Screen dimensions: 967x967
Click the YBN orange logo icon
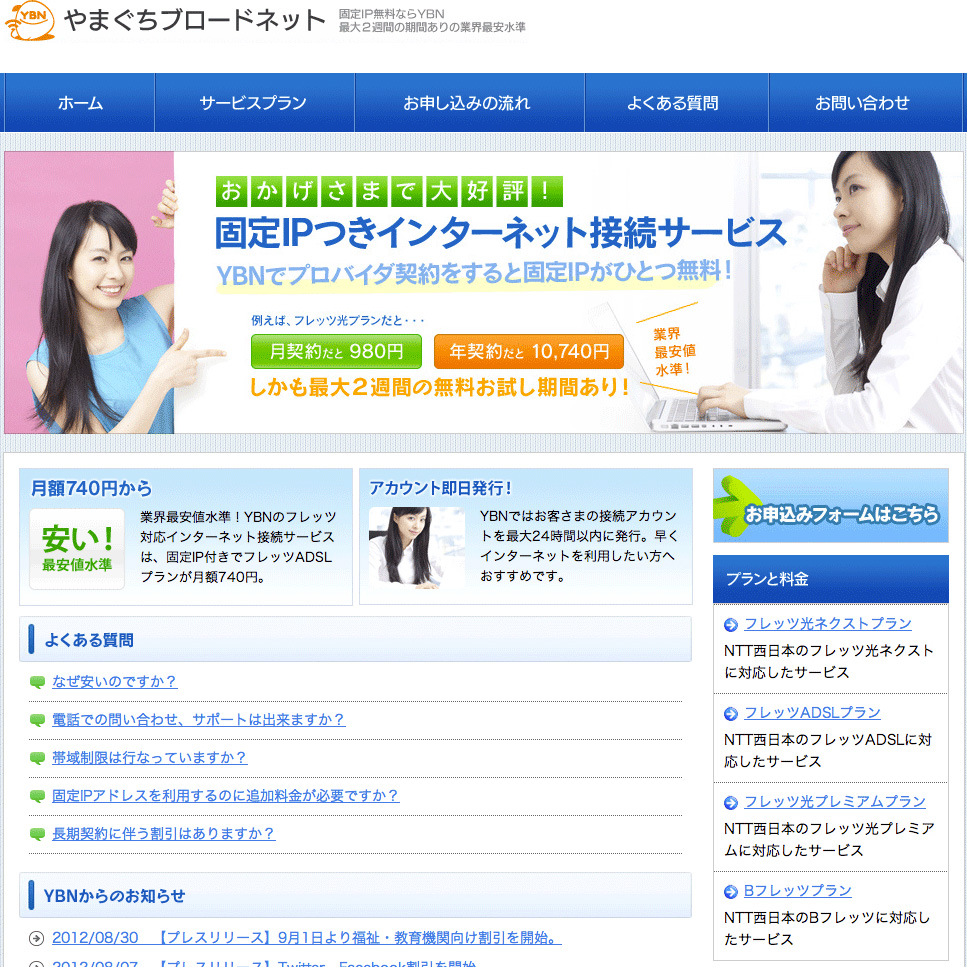coord(30,20)
